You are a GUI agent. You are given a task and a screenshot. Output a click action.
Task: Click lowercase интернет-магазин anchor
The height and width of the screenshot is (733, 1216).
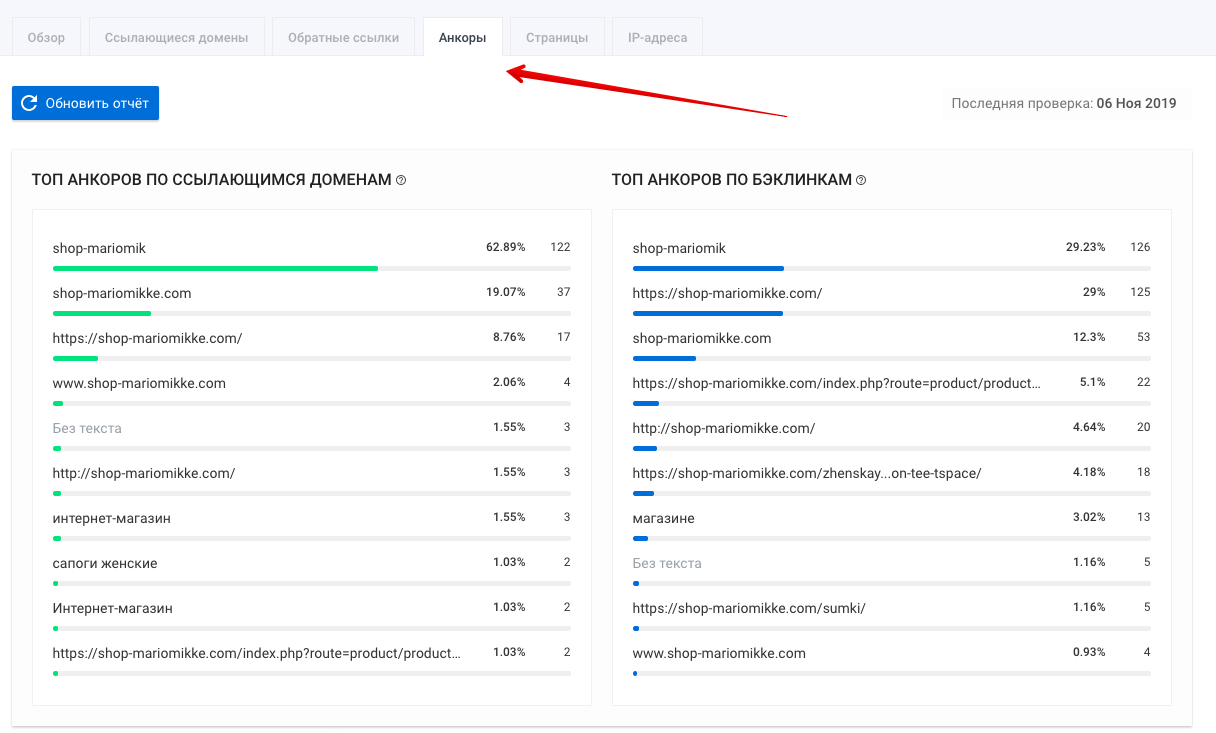[x=112, y=518]
